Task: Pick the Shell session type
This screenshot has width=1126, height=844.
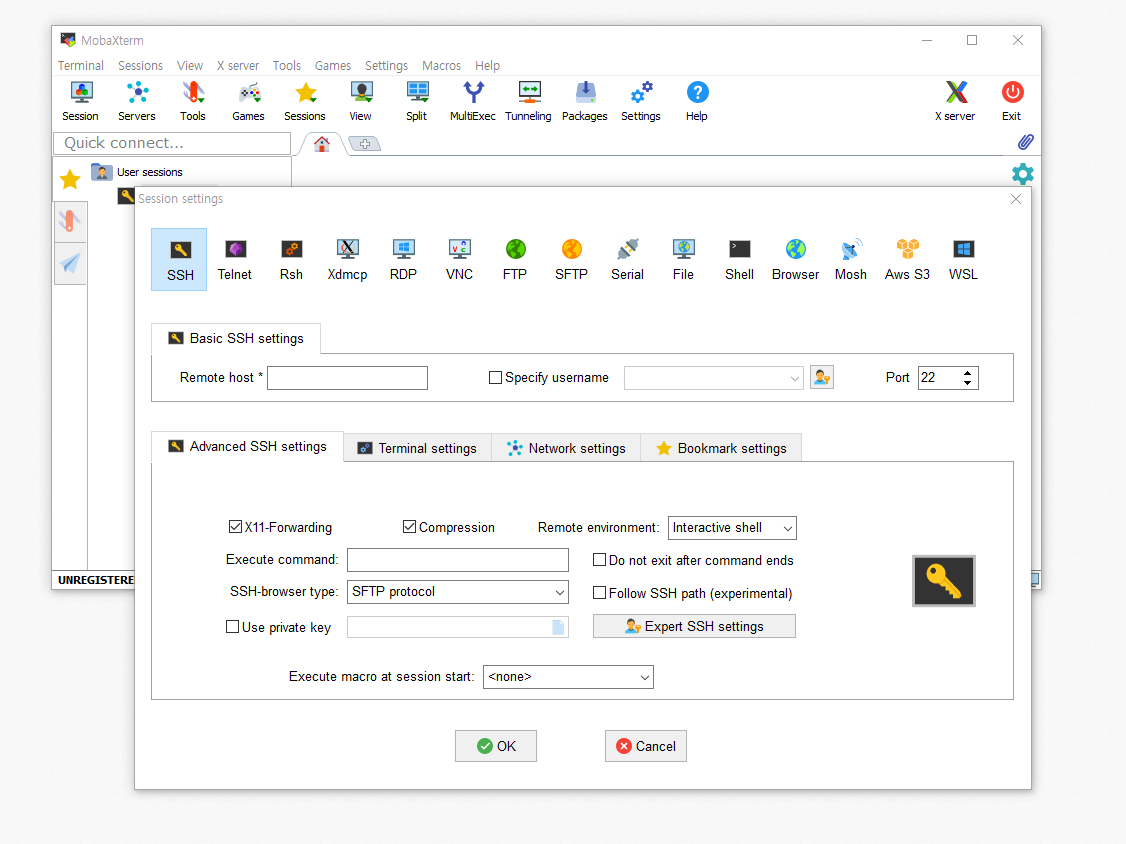Action: click(x=739, y=259)
